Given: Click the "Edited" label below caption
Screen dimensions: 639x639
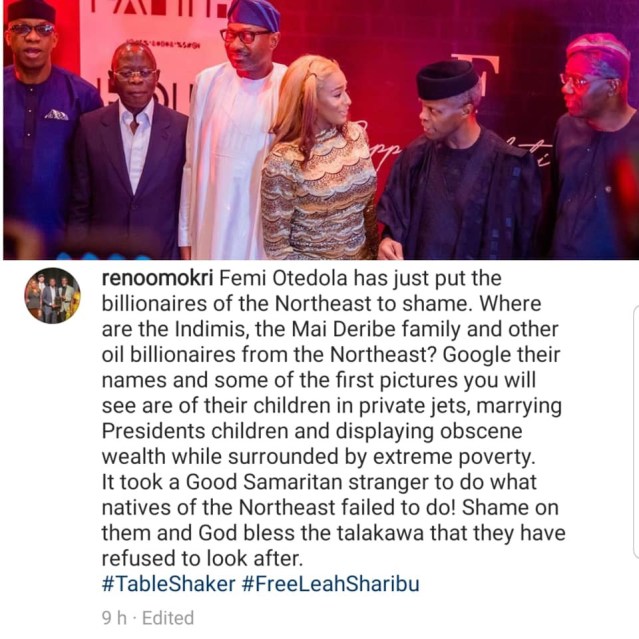Looking at the screenshot, I should click(x=168, y=618).
